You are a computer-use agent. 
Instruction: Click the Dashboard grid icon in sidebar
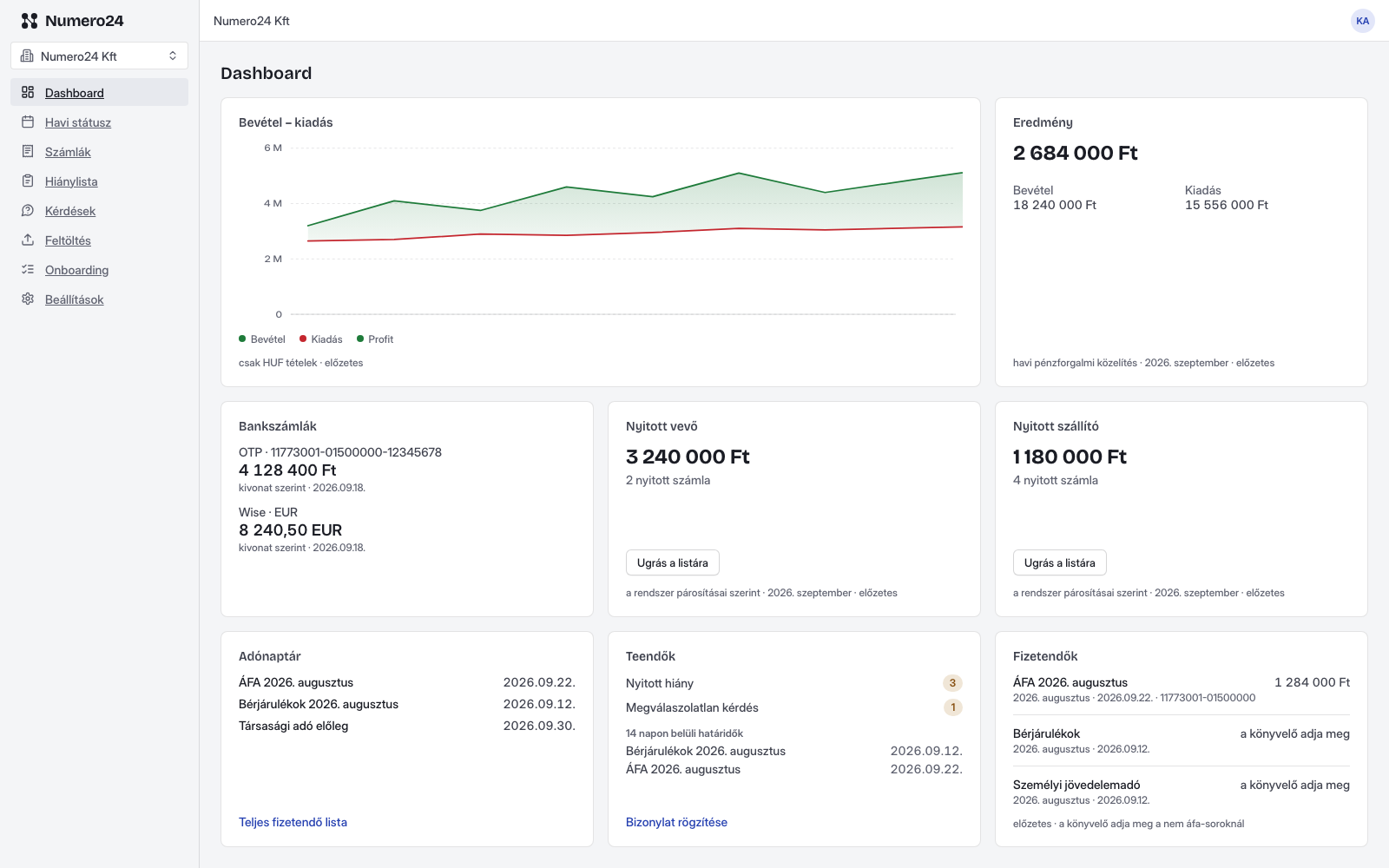pyautogui.click(x=28, y=92)
